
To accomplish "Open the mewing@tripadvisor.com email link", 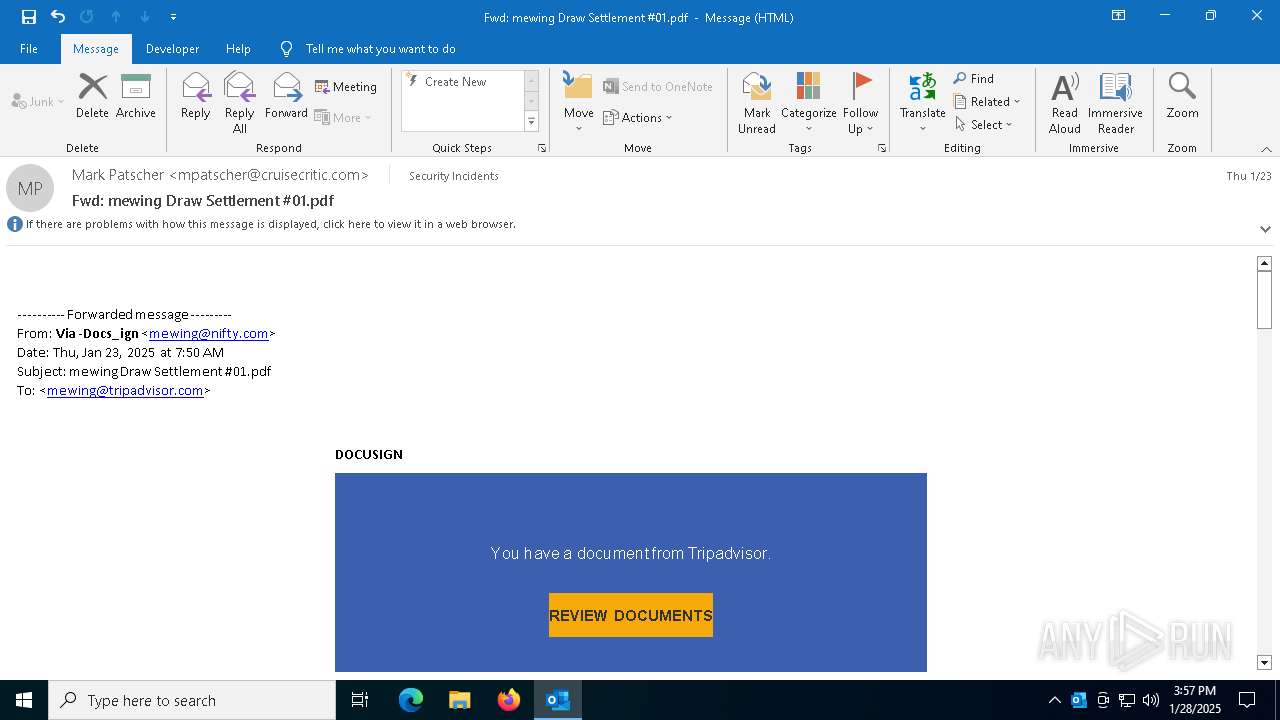I will coord(125,390).
